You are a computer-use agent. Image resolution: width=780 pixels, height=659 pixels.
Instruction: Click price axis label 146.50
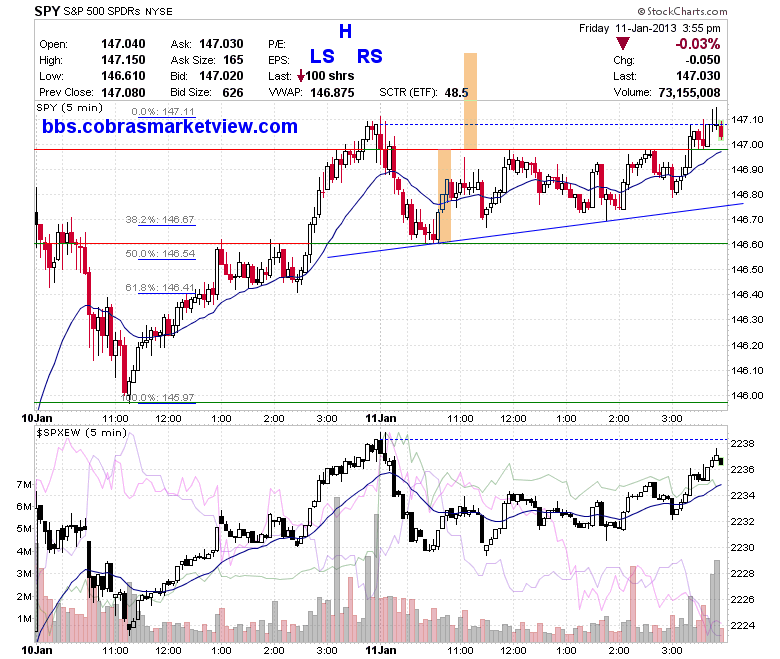tap(747, 269)
